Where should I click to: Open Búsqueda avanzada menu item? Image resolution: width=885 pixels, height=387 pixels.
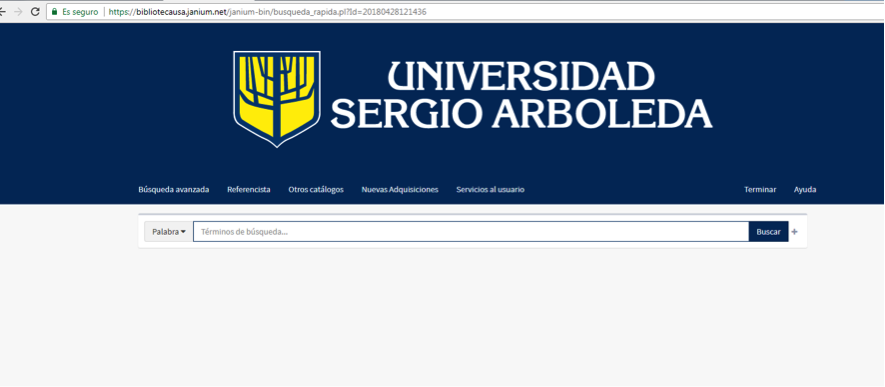pos(174,190)
